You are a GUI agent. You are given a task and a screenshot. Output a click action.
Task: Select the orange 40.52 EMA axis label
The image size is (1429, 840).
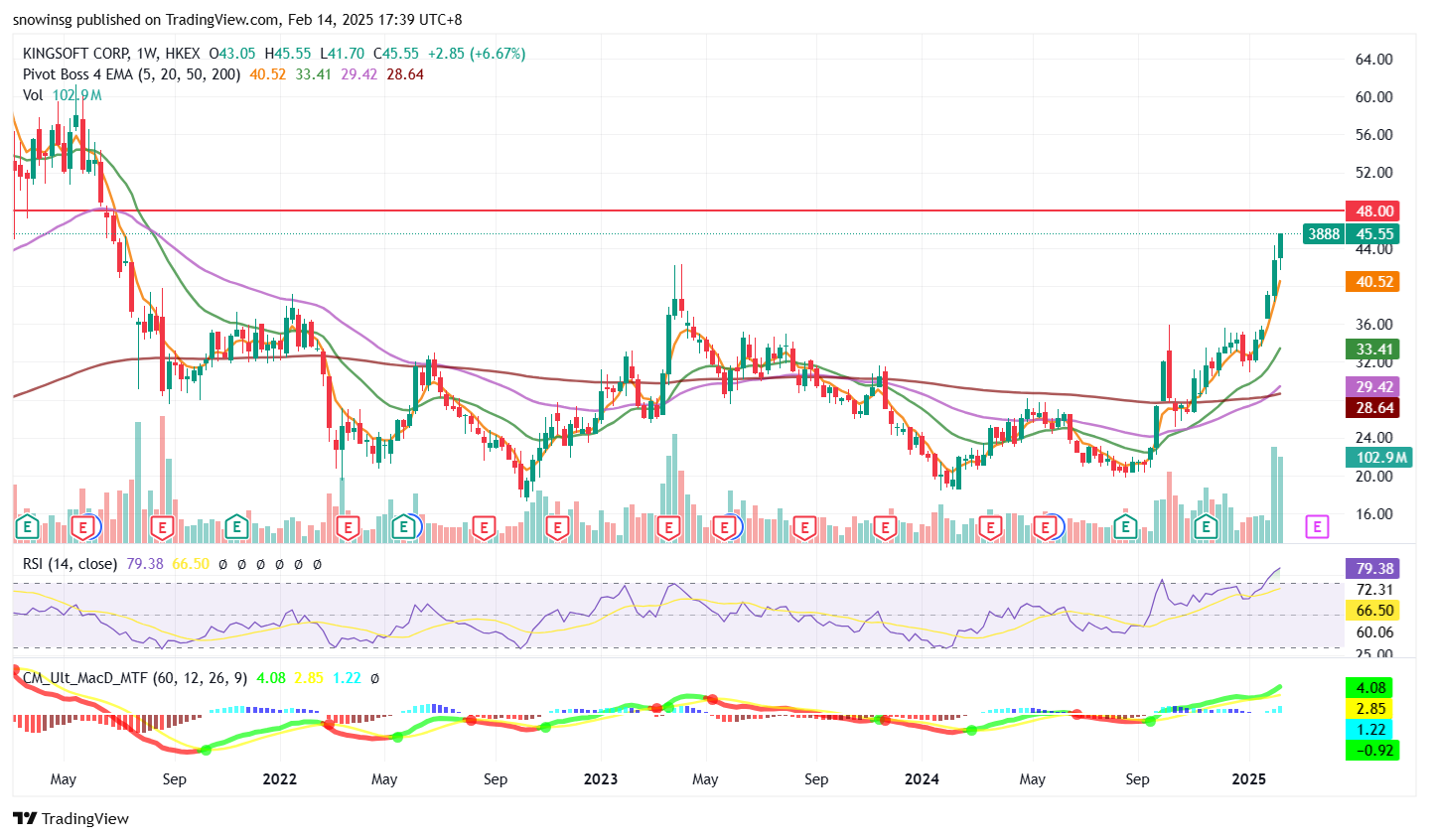[x=1371, y=282]
